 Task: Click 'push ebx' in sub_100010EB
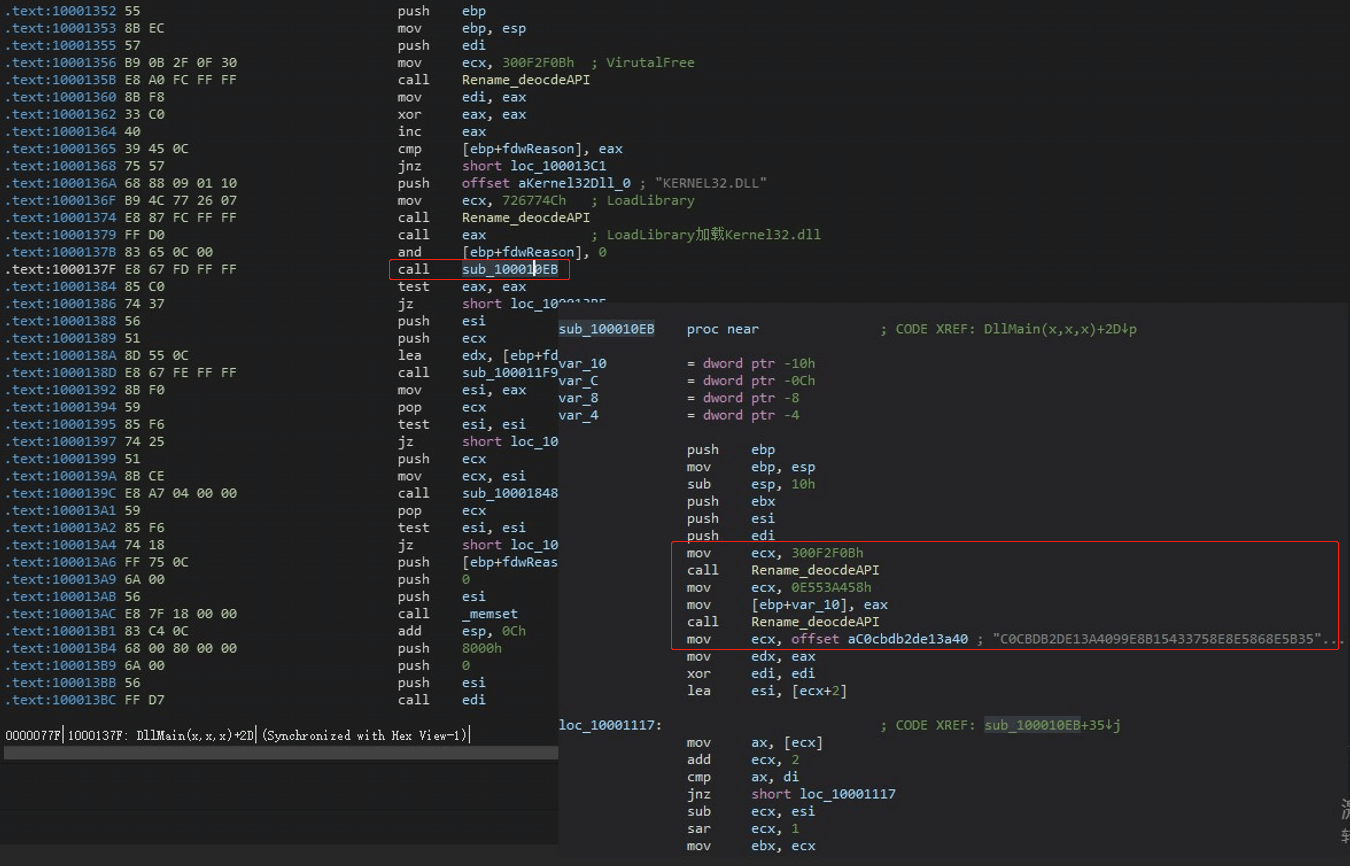731,501
